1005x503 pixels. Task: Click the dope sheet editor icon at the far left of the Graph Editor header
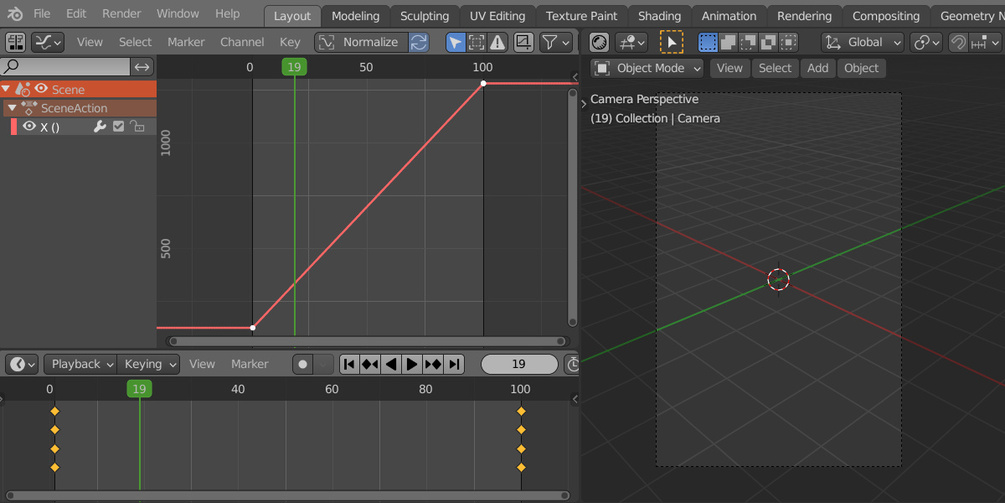(x=15, y=42)
